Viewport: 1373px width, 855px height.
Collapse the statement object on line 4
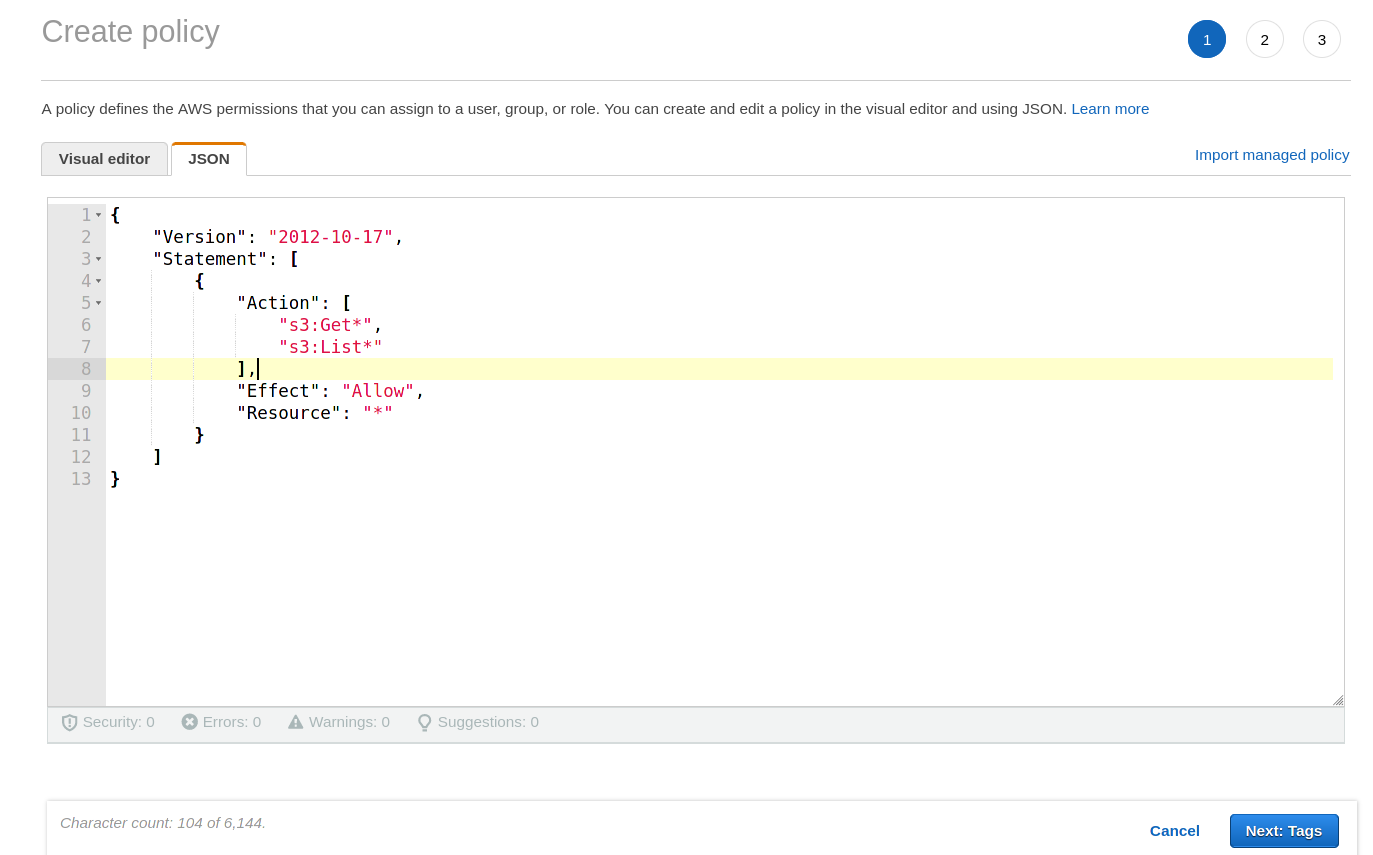(98, 280)
